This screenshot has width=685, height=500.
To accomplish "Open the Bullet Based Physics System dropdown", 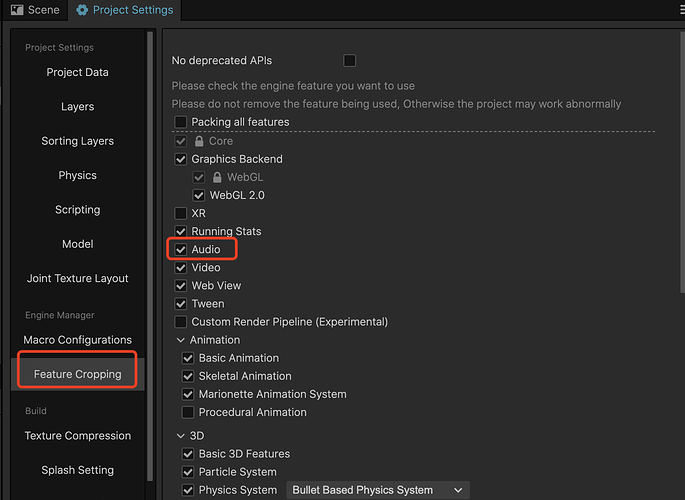I will tap(378, 490).
